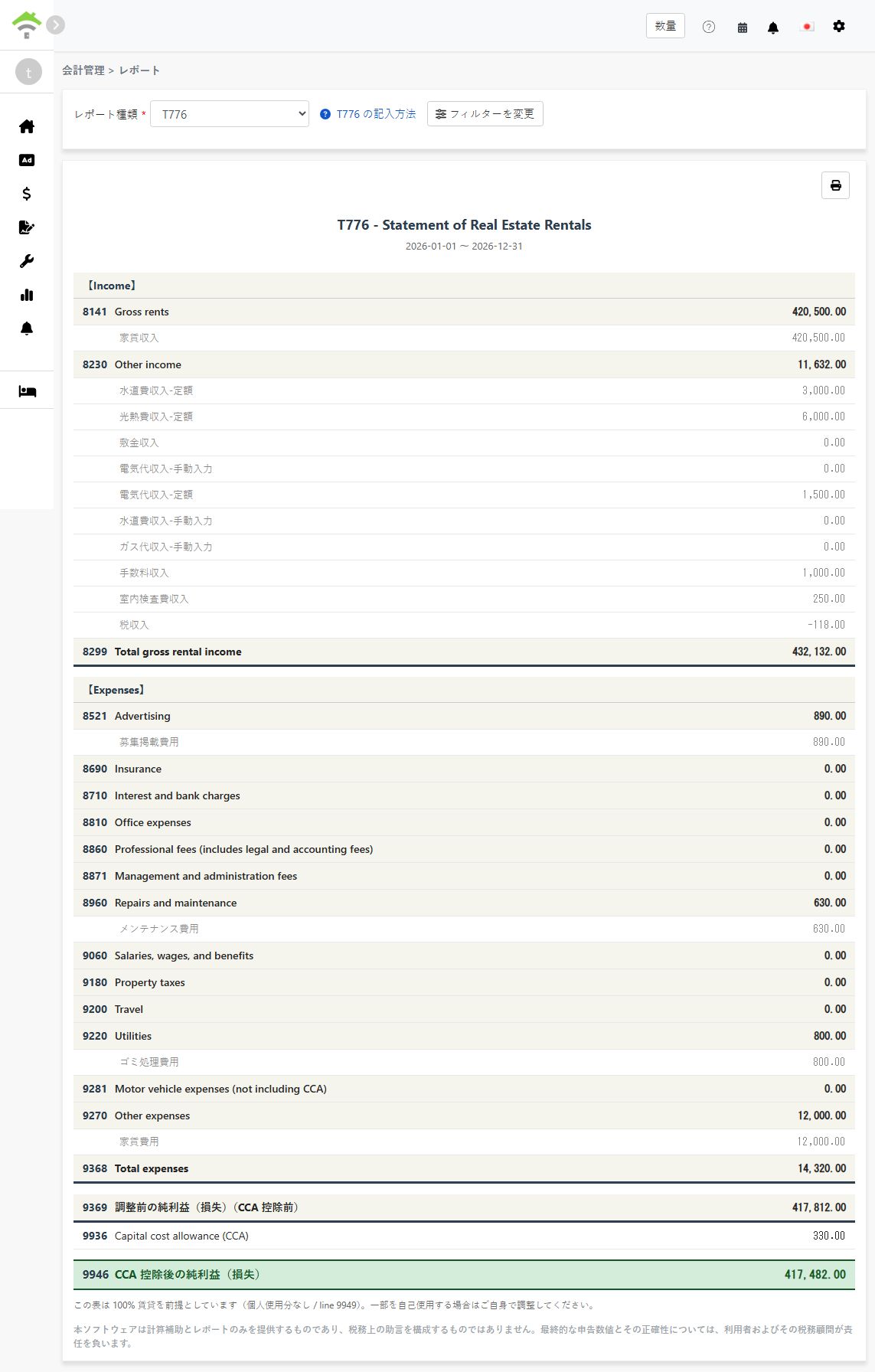
Task: Select the ガス代収入-手動入力 row
Action: pos(464,547)
